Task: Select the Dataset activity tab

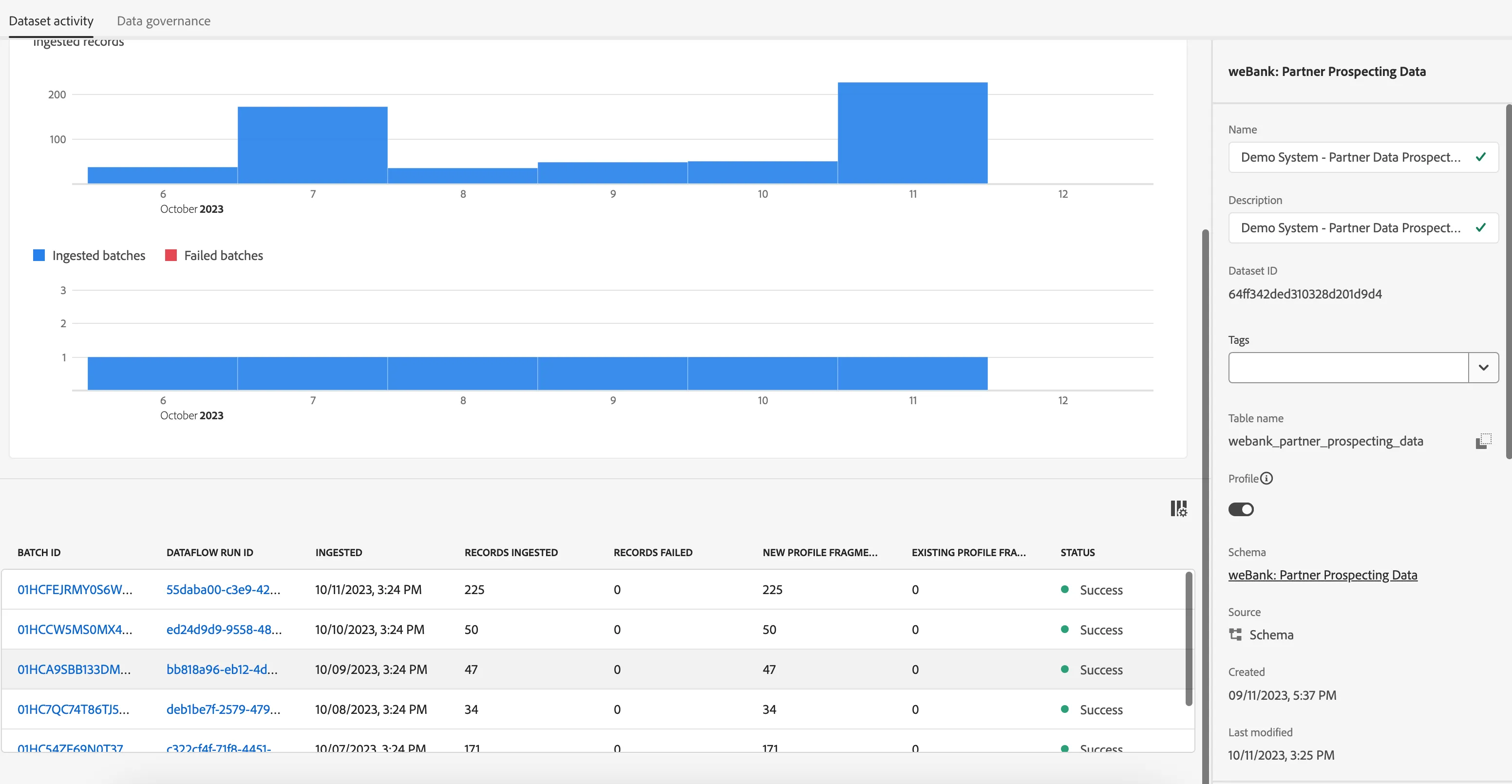Action: click(51, 20)
